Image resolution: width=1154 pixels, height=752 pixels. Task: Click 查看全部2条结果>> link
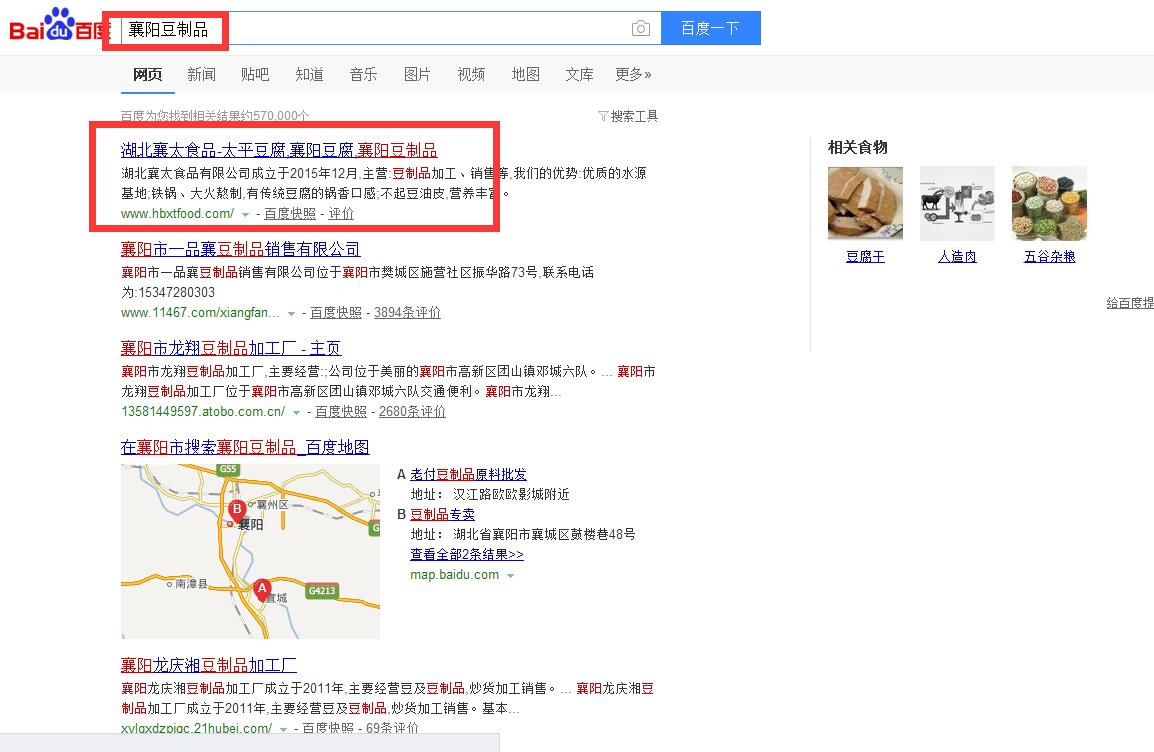467,554
